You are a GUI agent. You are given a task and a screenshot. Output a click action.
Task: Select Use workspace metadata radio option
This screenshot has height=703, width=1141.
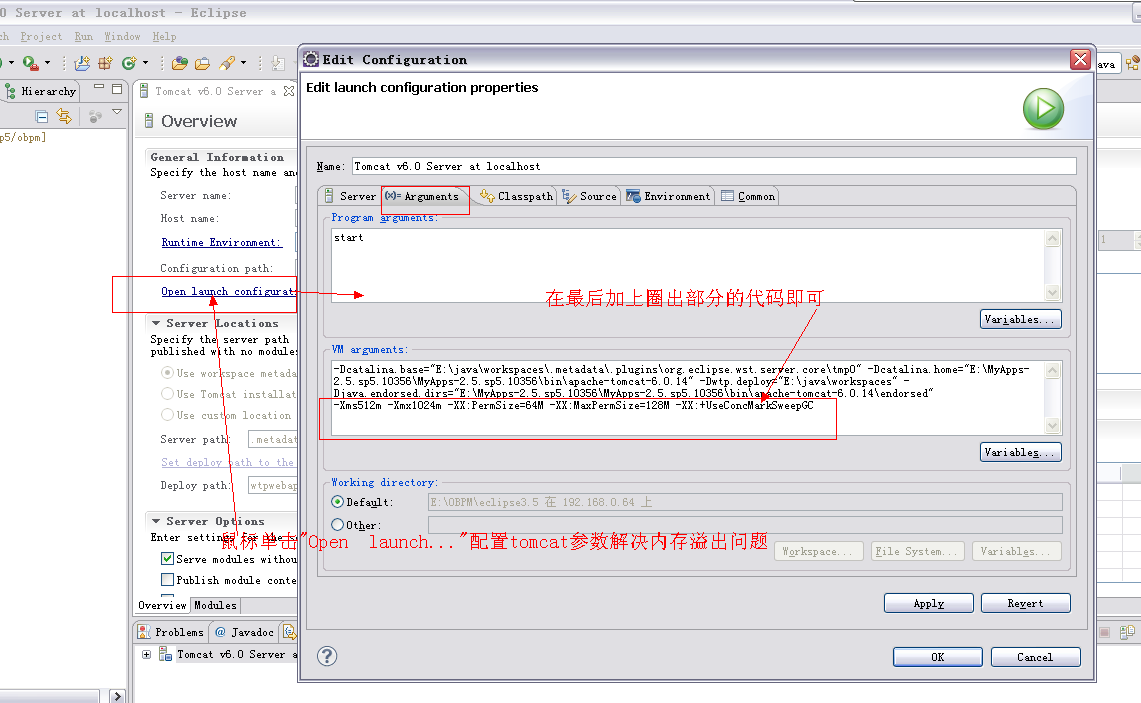coord(167,373)
